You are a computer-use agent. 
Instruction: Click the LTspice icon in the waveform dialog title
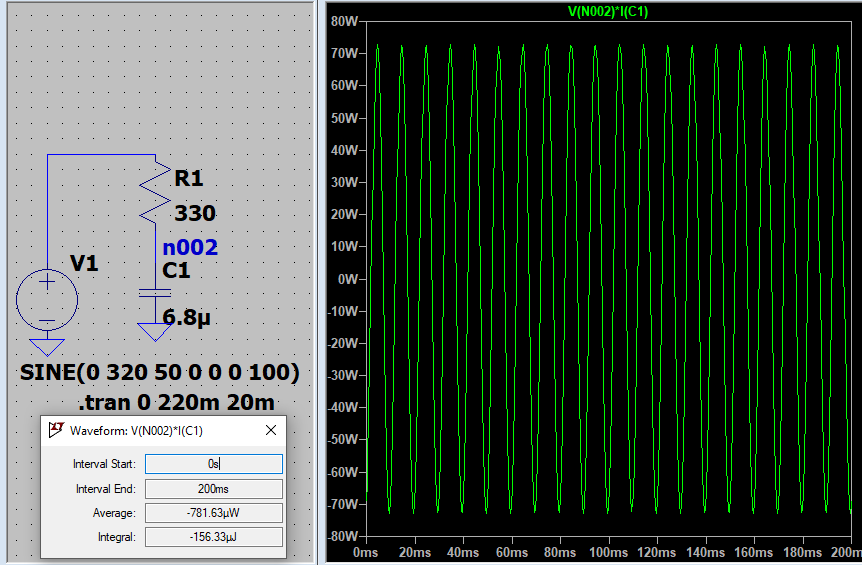click(56, 430)
